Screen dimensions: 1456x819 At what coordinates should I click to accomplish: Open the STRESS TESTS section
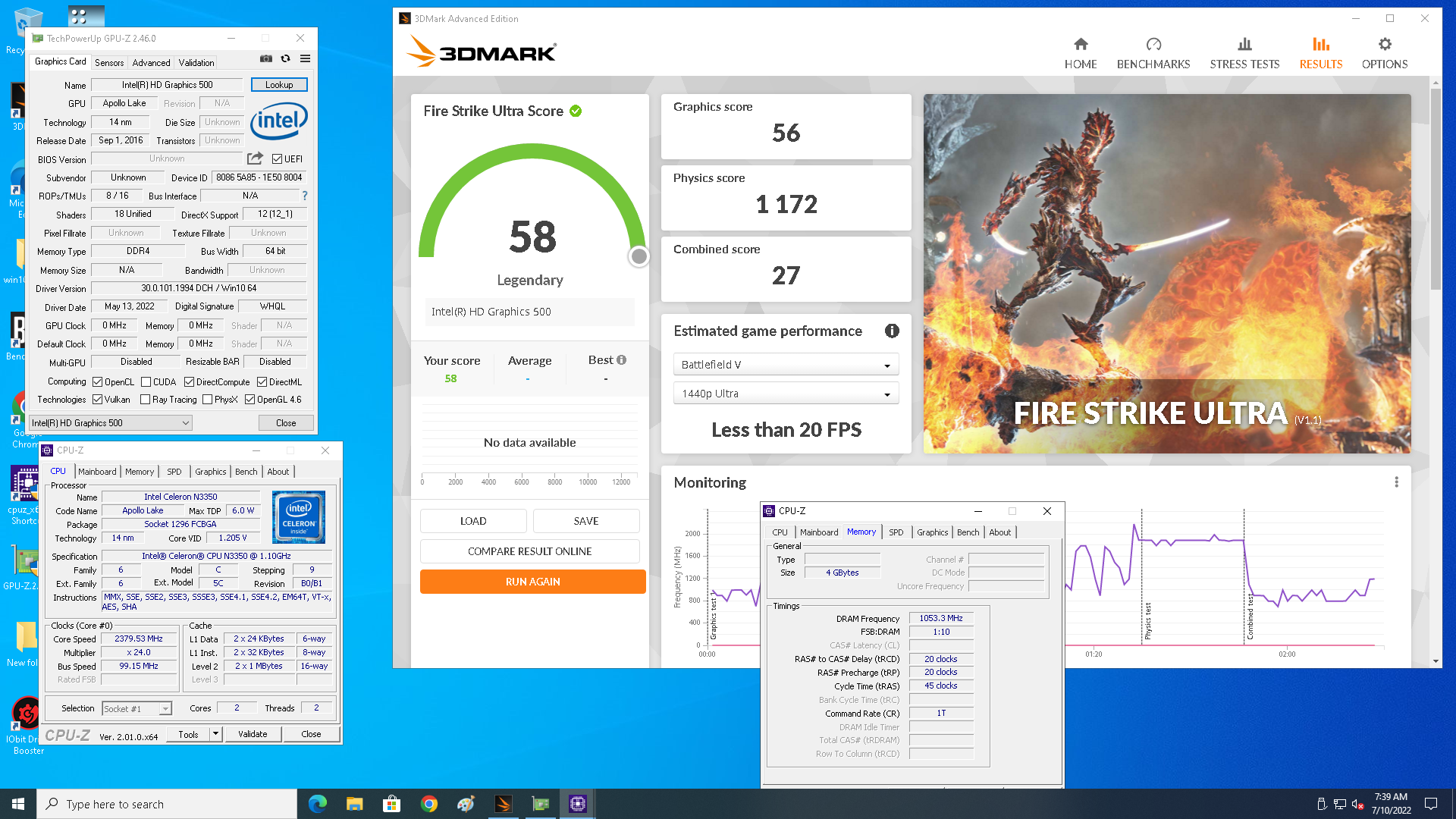pos(1244,53)
